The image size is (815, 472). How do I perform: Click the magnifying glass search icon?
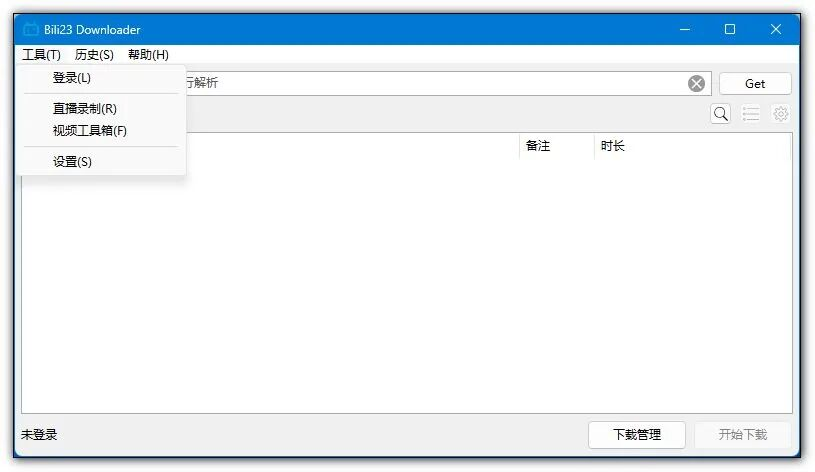point(720,114)
